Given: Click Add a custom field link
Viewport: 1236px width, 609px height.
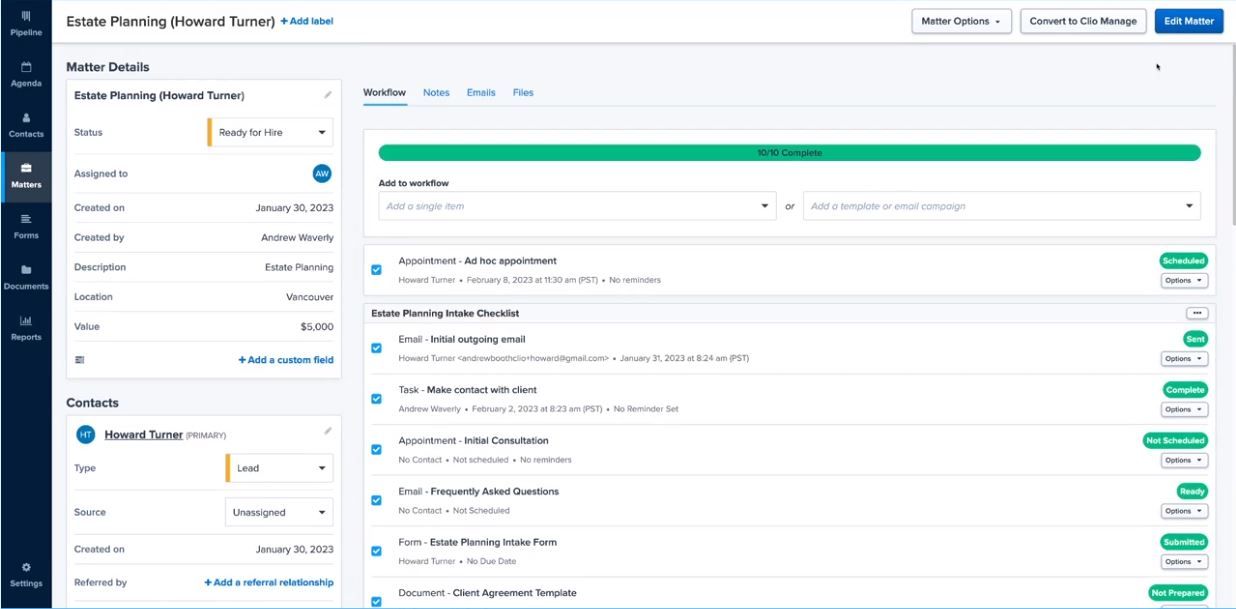Looking at the screenshot, I should 286,360.
